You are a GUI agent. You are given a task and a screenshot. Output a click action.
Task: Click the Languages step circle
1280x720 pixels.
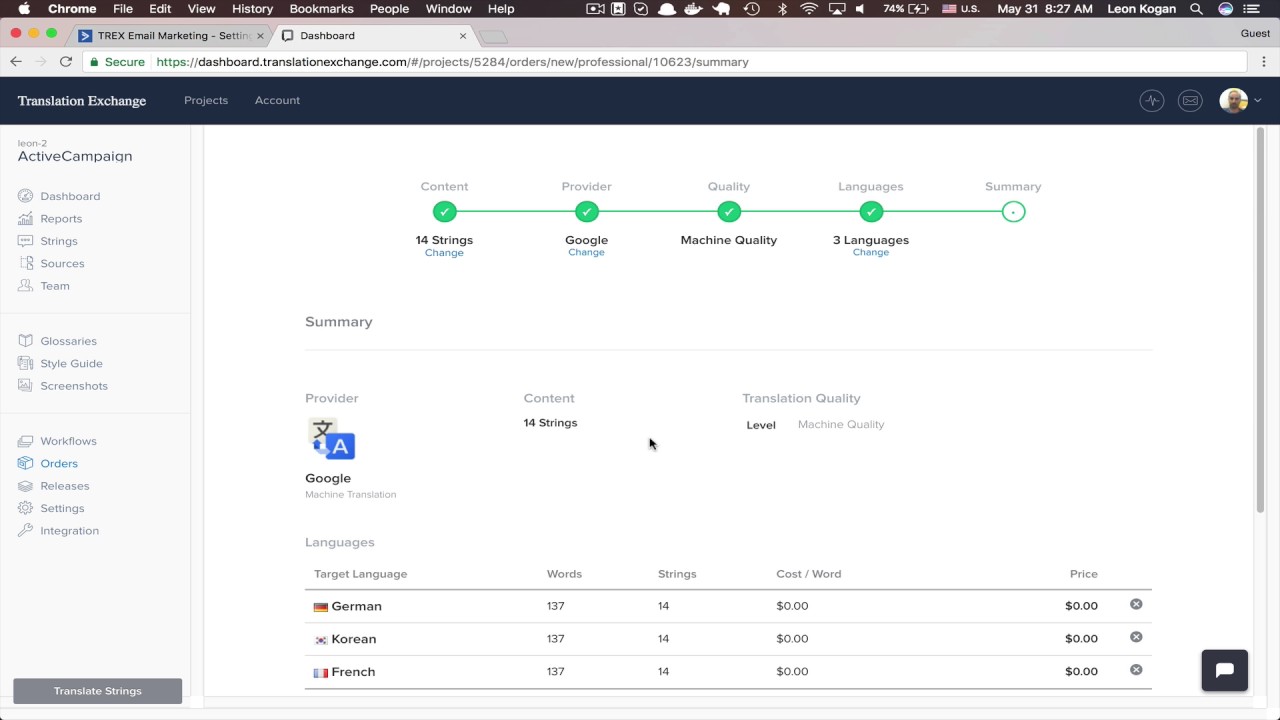871,212
